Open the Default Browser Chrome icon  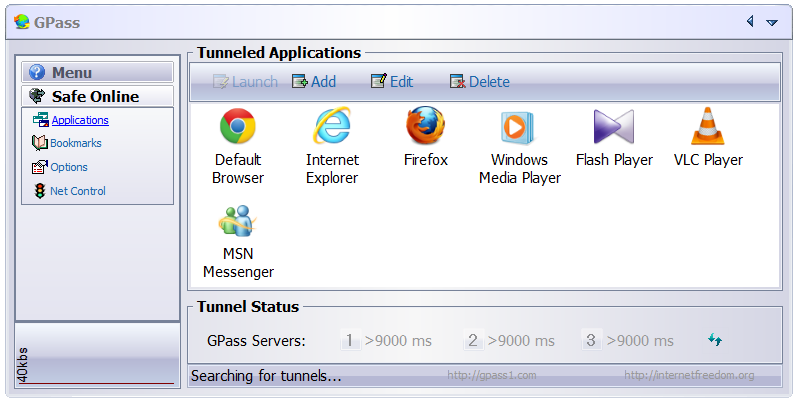point(237,126)
